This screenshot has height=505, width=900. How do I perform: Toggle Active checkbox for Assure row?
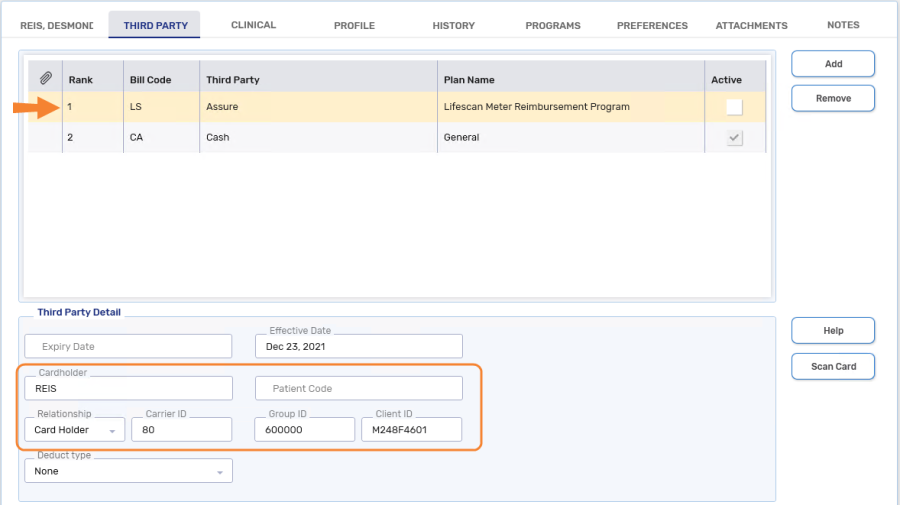pos(734,107)
